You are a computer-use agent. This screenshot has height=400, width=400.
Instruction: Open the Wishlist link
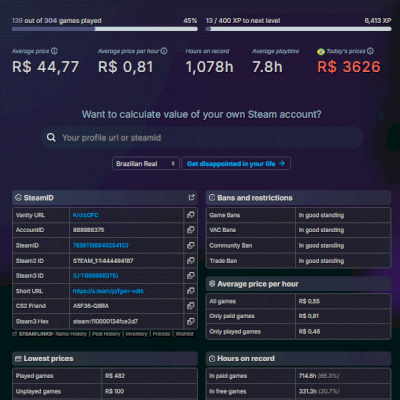pos(184,334)
